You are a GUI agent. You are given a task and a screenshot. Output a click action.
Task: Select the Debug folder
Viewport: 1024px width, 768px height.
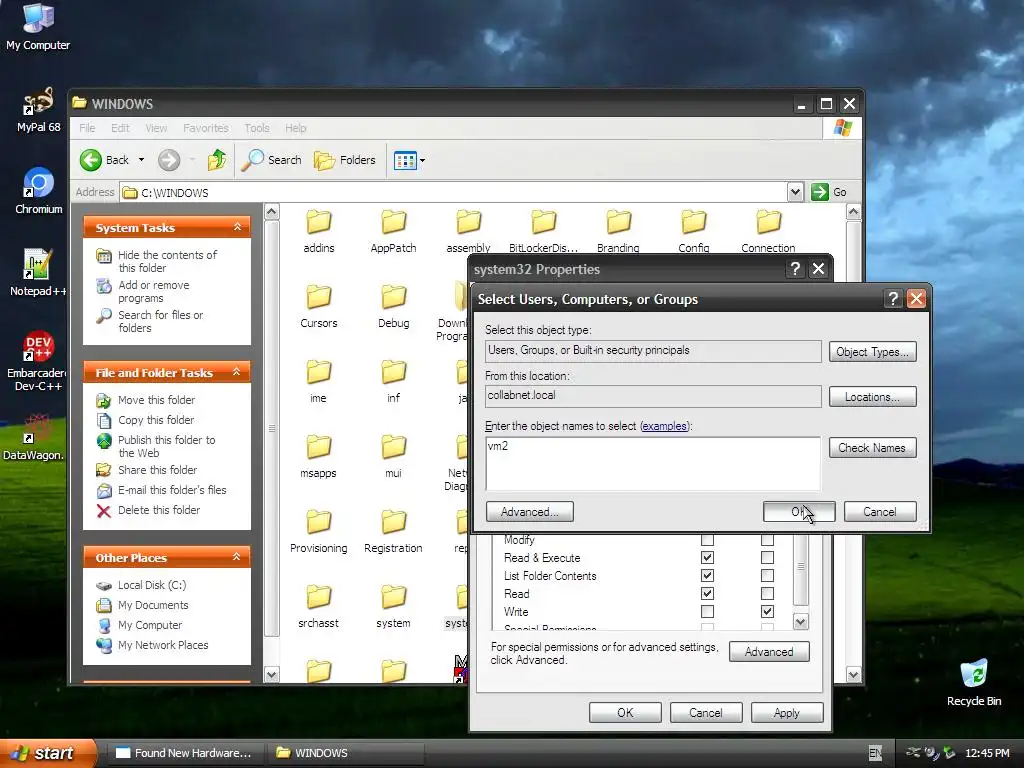pos(393,306)
